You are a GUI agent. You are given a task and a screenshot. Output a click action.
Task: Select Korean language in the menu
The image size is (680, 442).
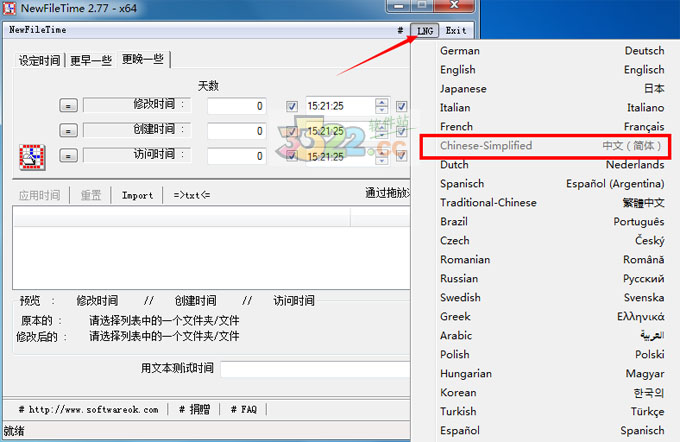pos(552,393)
